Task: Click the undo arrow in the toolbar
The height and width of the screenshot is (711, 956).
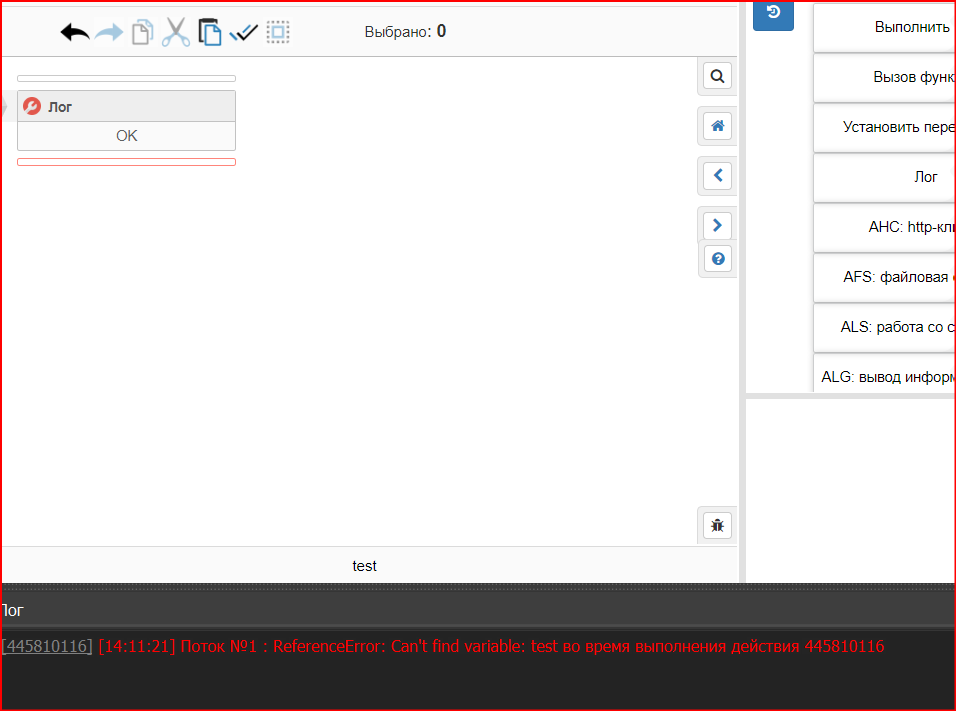Action: tap(75, 32)
